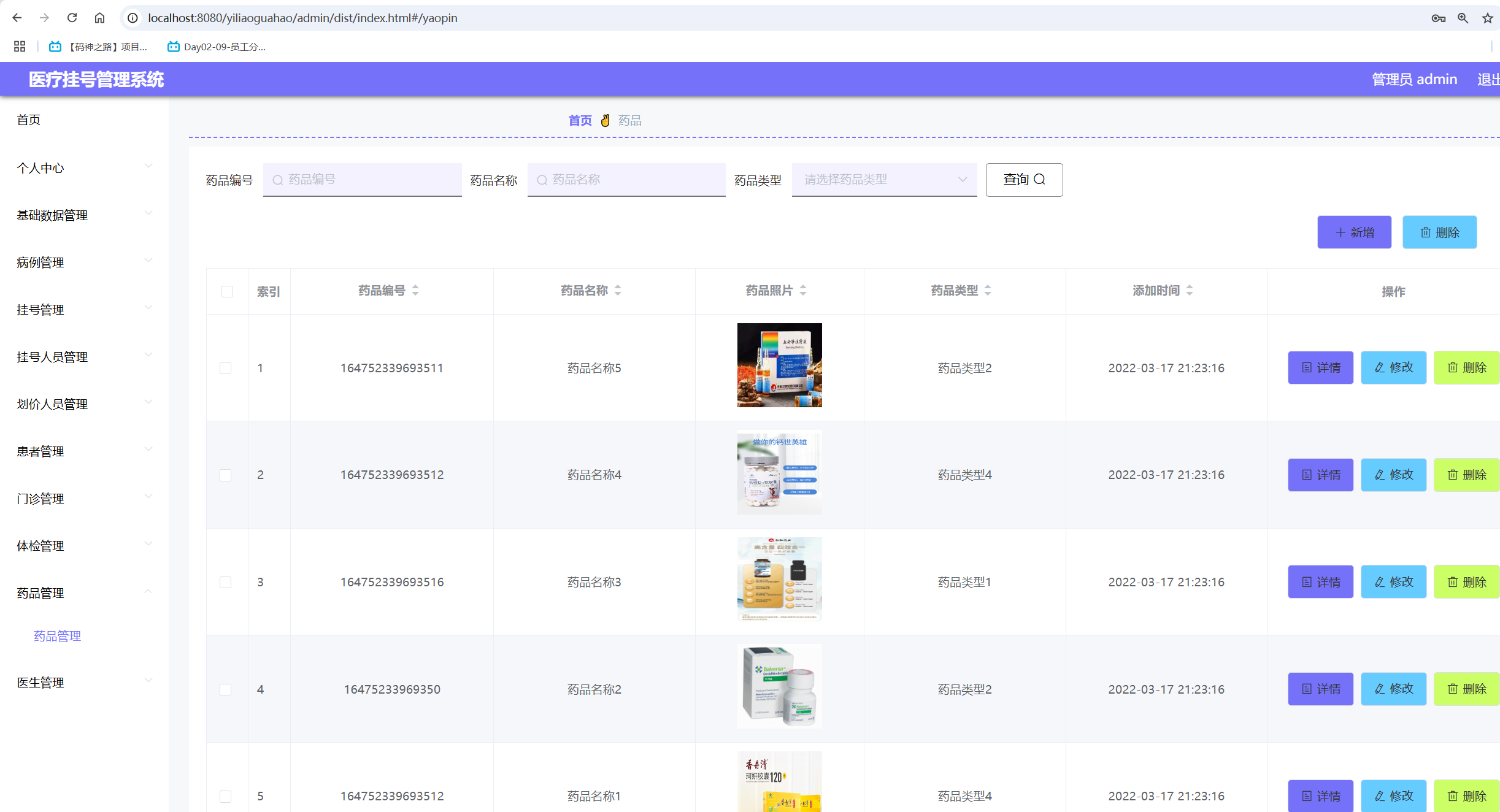Image resolution: width=1500 pixels, height=812 pixels.
Task: Sort by 药品类型 column arrows
Action: [x=988, y=290]
